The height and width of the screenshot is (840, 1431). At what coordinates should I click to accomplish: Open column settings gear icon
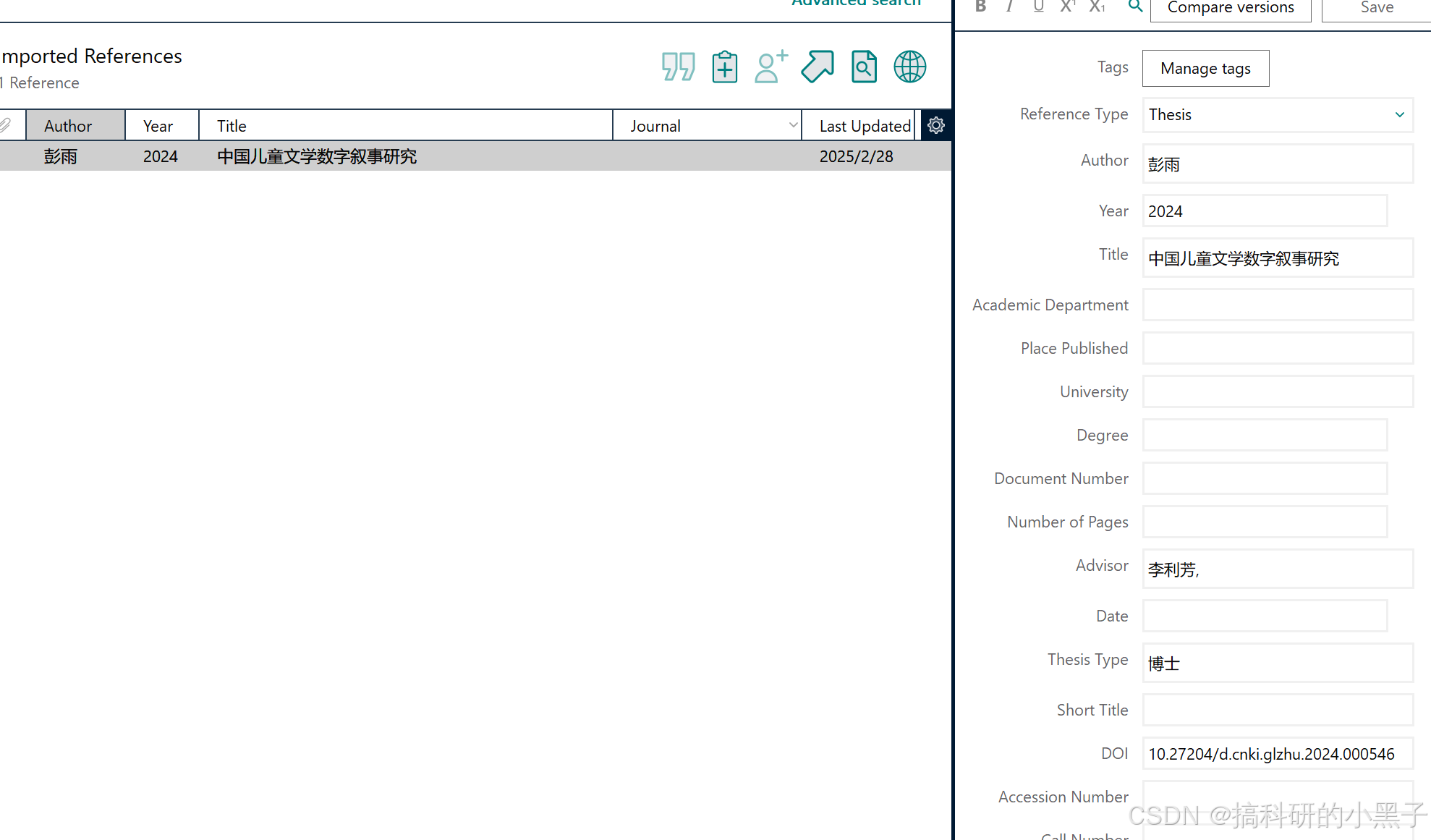[936, 125]
